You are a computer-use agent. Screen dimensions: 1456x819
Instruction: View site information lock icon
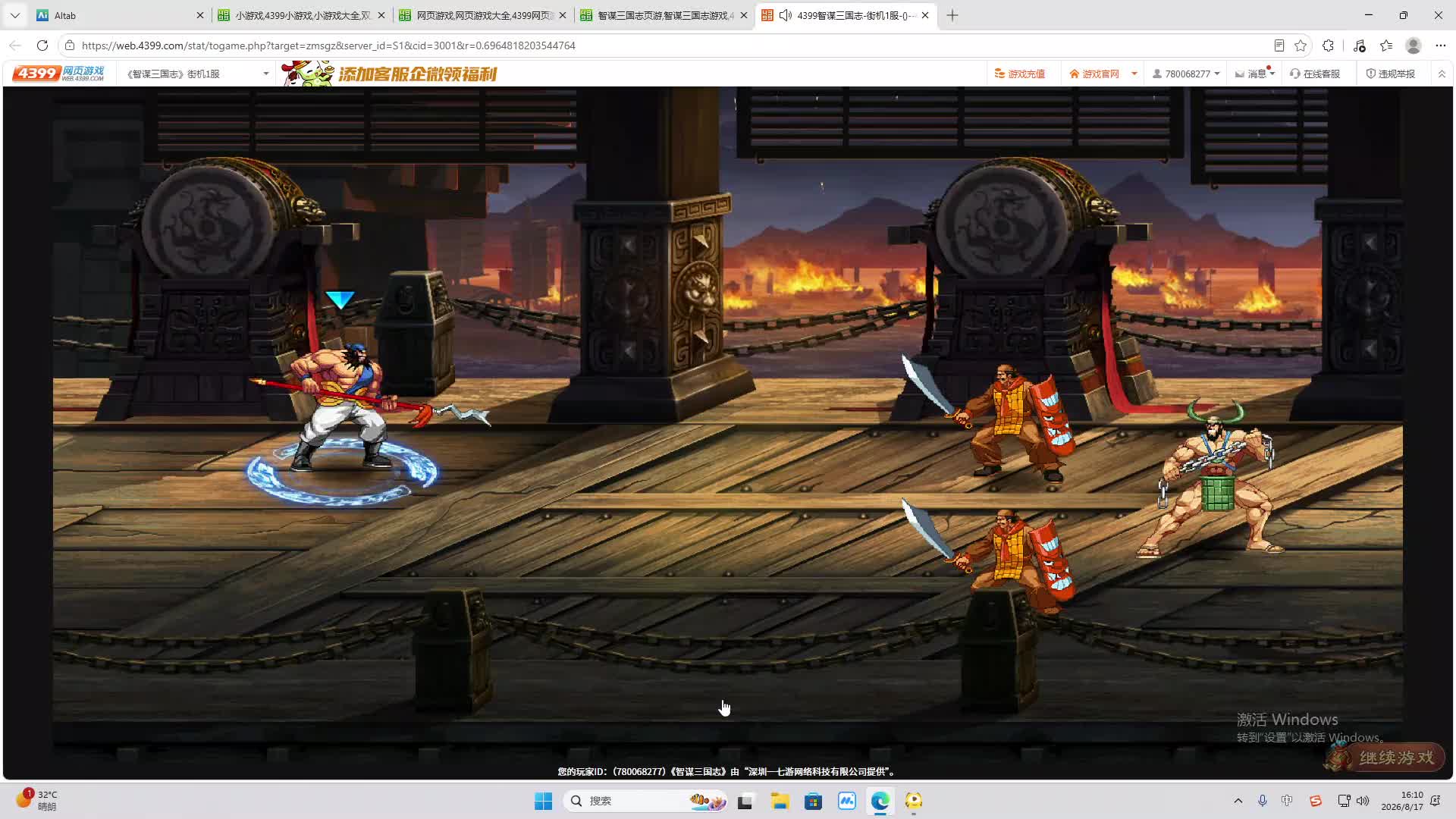(x=70, y=45)
